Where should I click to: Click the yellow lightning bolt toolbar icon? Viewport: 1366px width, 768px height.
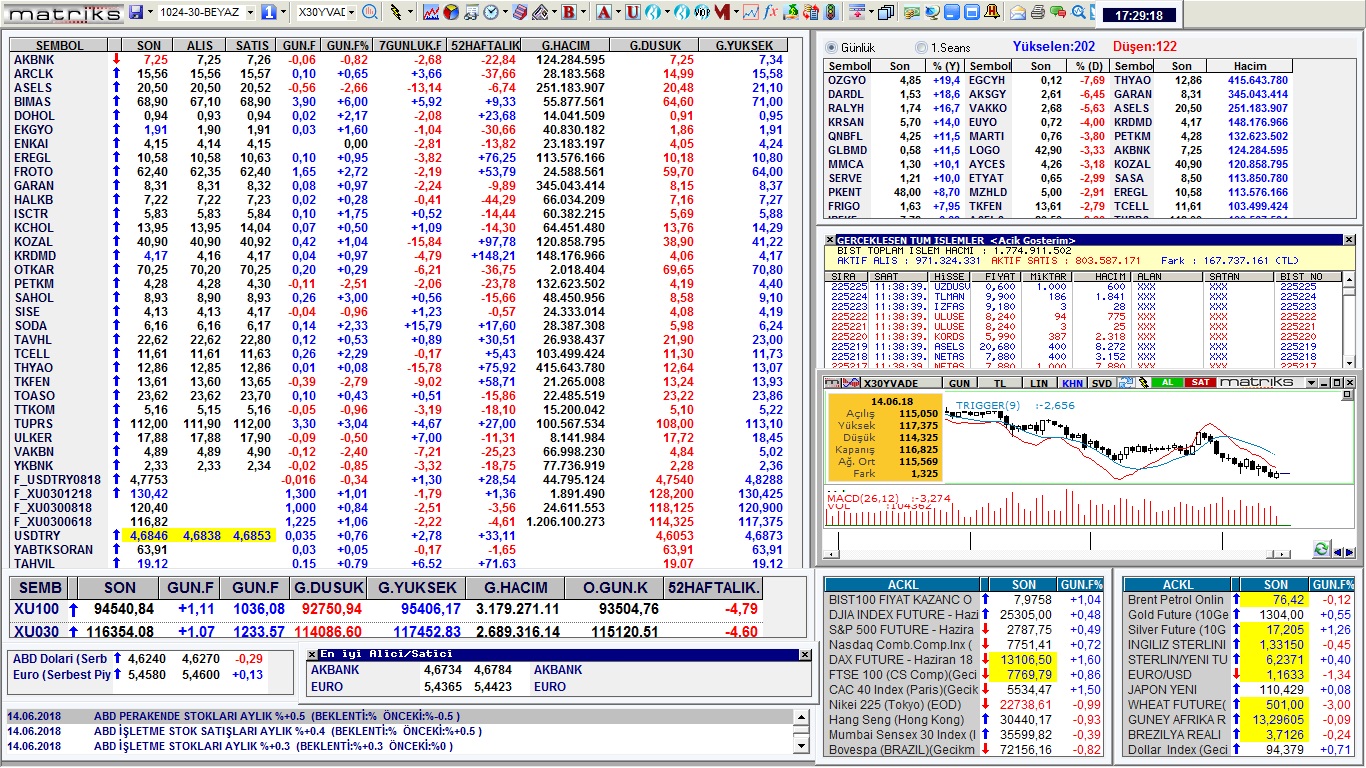tap(396, 12)
